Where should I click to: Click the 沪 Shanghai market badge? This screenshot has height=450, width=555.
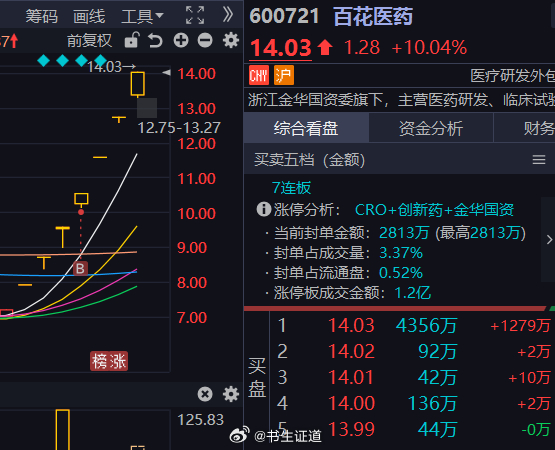point(284,75)
